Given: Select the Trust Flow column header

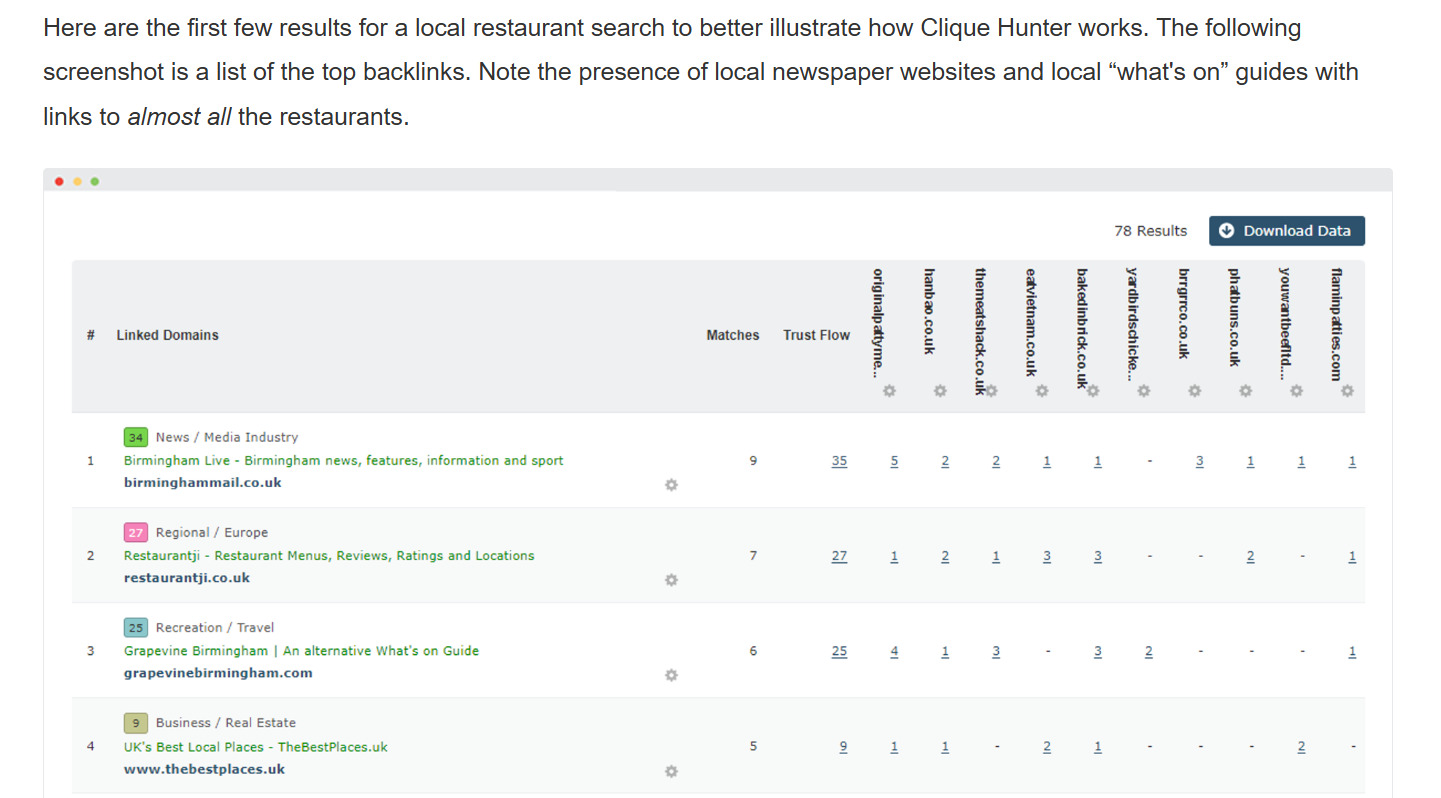Looking at the screenshot, I should (x=816, y=335).
